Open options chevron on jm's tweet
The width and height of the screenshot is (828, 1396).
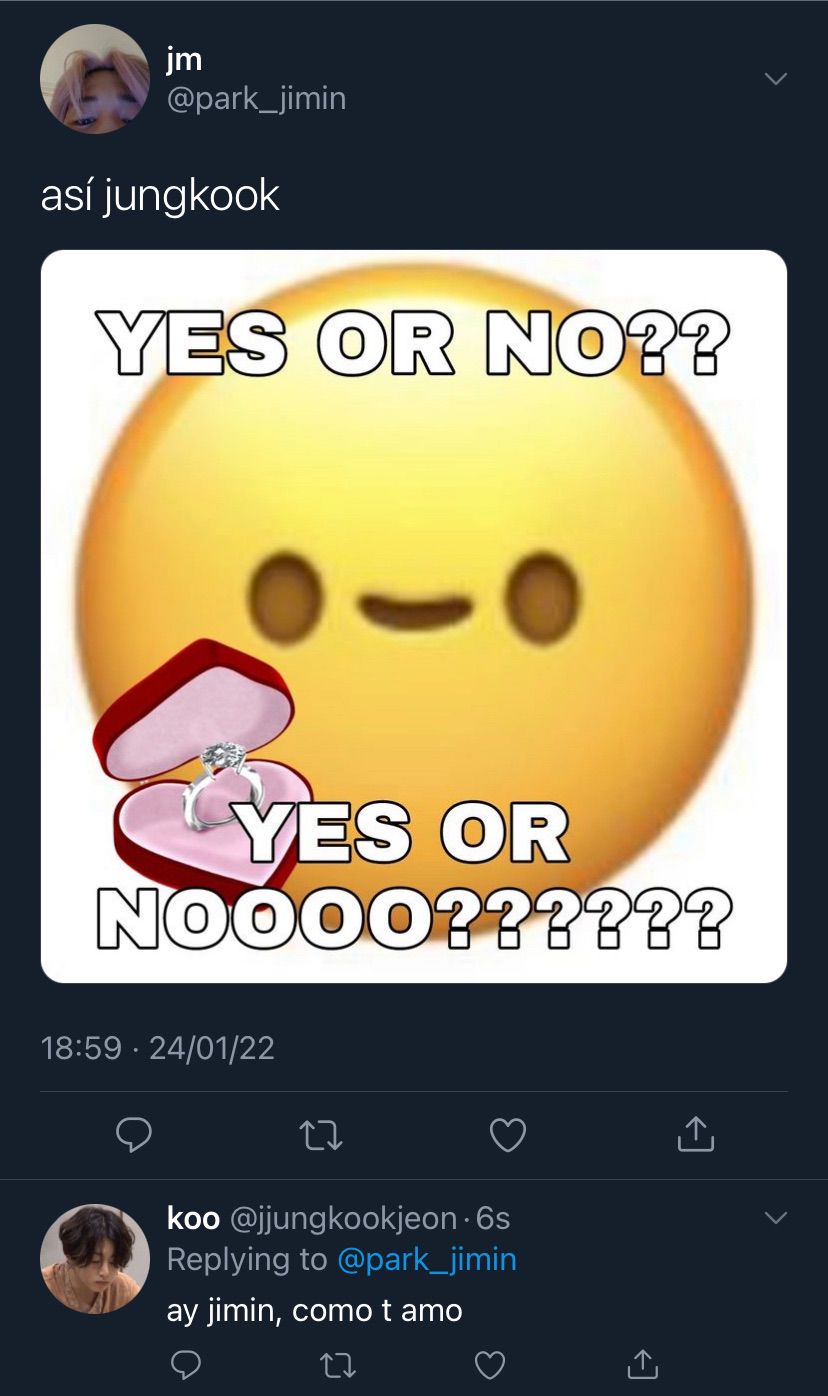coord(775,79)
